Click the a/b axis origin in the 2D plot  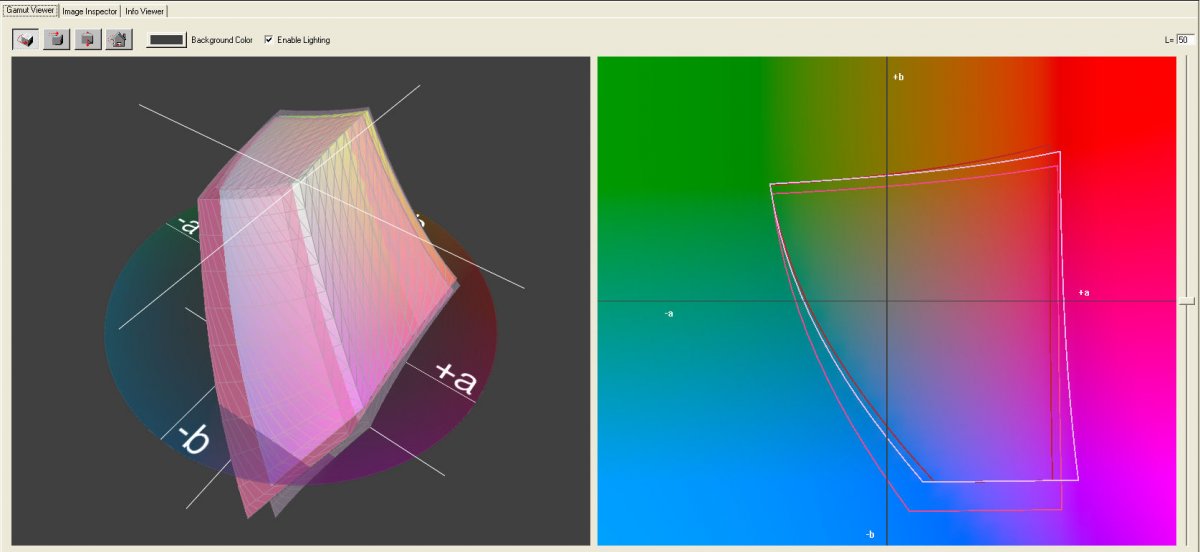(x=888, y=300)
